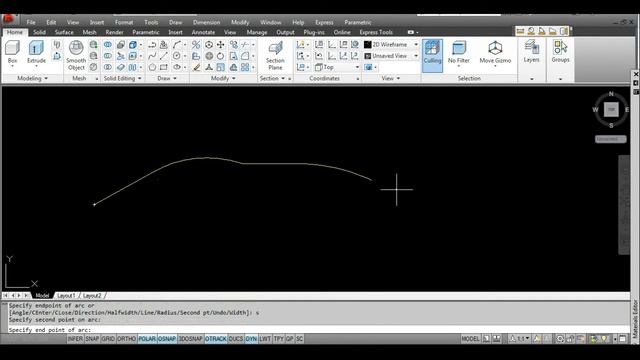The image size is (640, 360).
Task: Select the Spline tool in Draw panel
Action: pyautogui.click(x=152, y=56)
